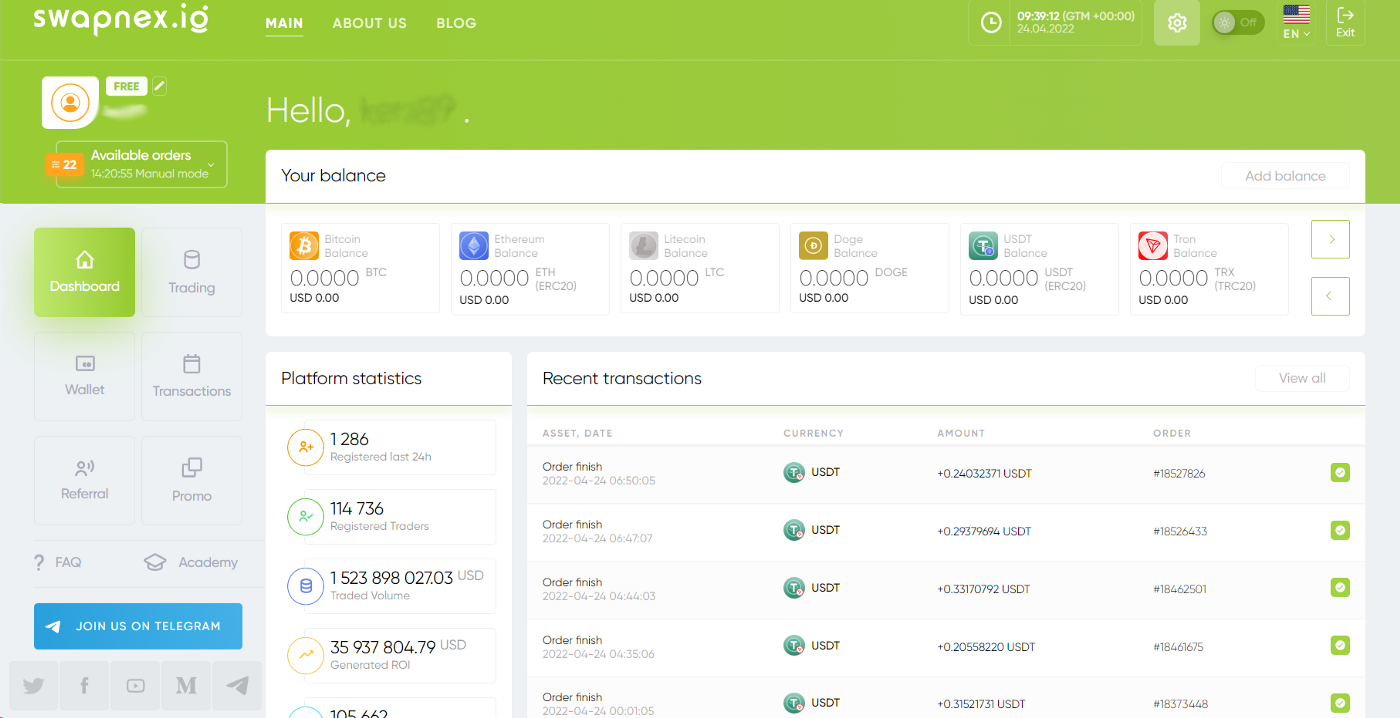Viewport: 1400px width, 718px height.
Task: Click the USDT balance icon
Action: tap(983, 245)
